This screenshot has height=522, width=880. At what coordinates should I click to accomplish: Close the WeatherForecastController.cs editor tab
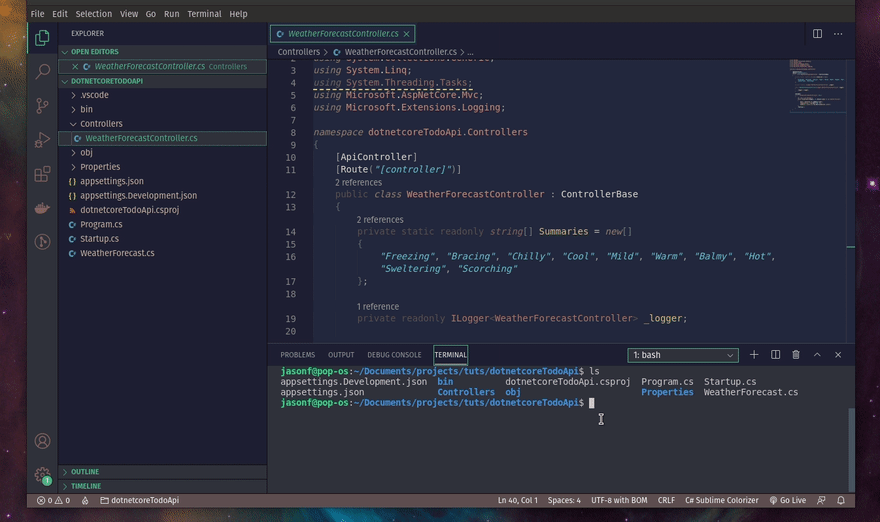406,34
